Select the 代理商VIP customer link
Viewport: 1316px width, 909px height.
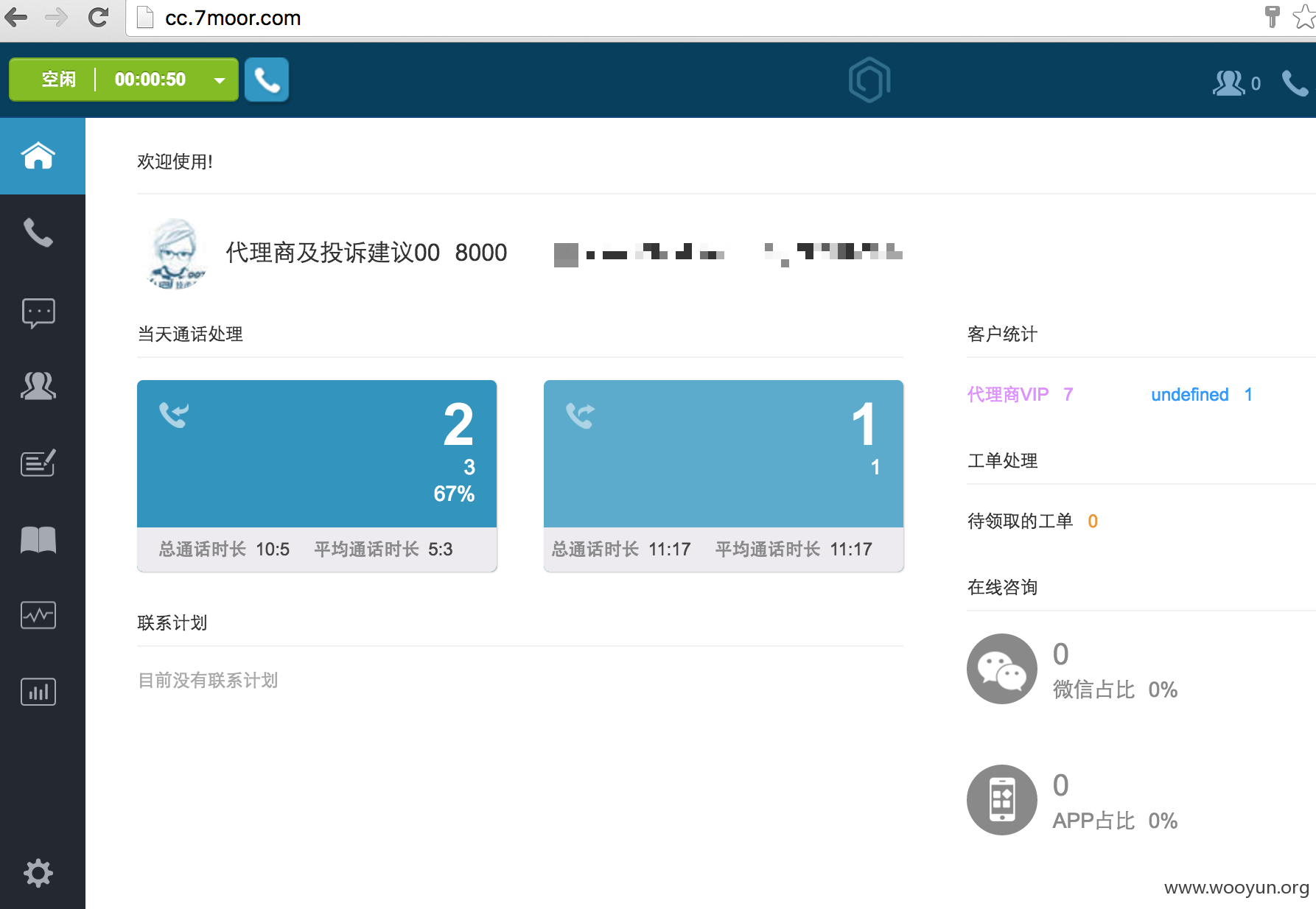coord(1008,395)
